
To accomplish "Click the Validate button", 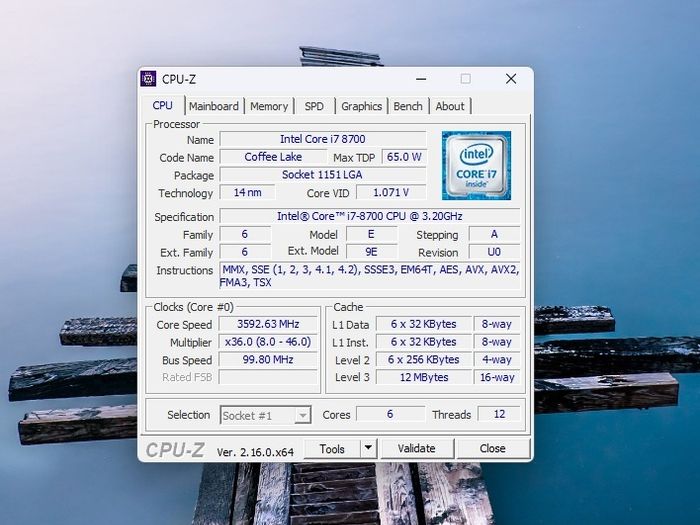I will pos(417,448).
